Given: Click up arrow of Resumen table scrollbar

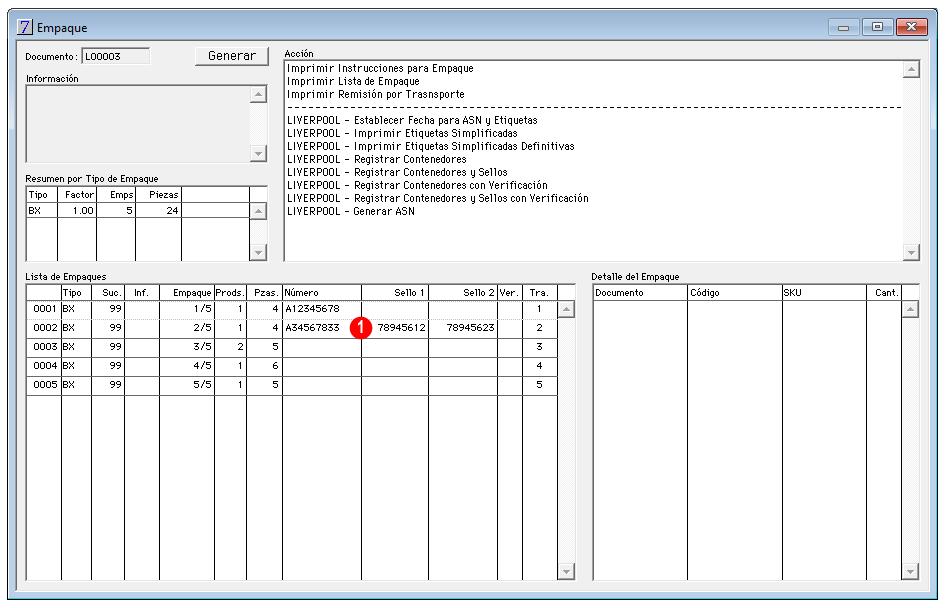Looking at the screenshot, I should pyautogui.click(x=258, y=211).
